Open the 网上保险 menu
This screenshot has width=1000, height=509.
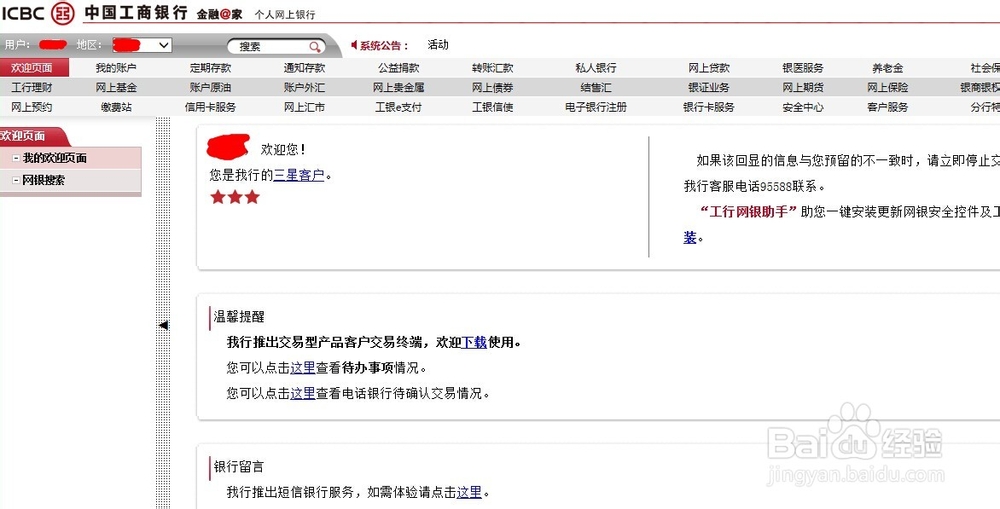point(888,87)
